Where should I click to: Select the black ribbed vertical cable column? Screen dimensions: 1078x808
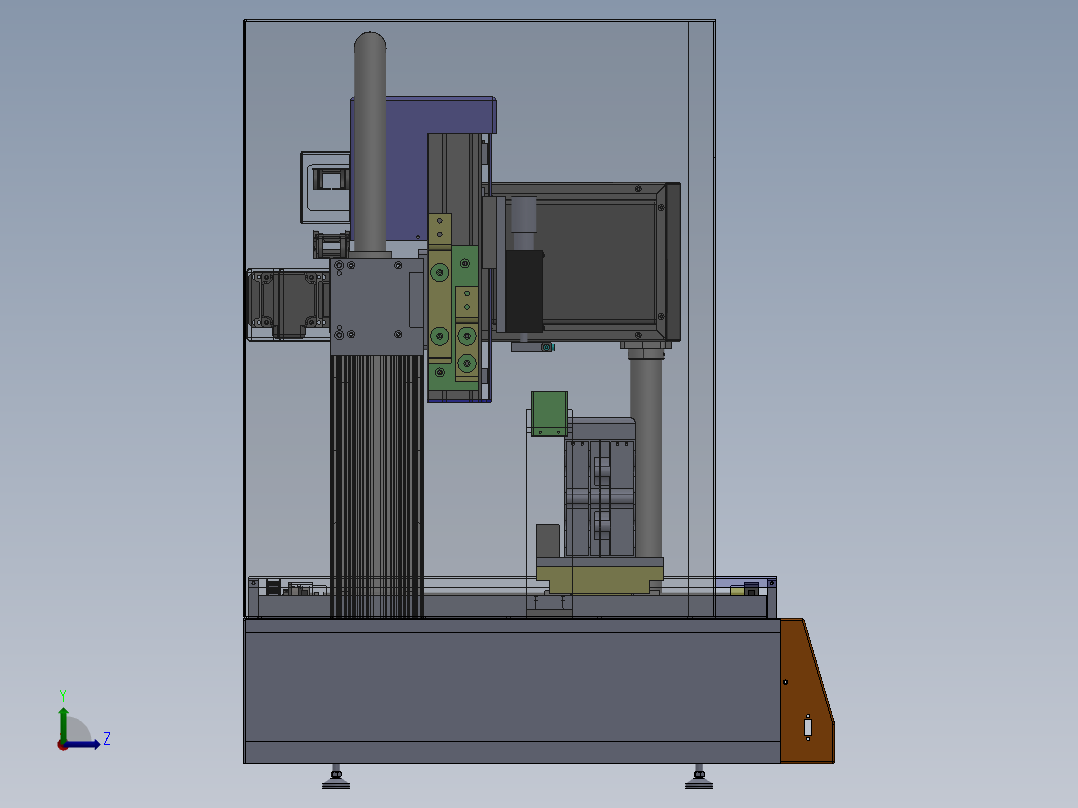tap(377, 486)
